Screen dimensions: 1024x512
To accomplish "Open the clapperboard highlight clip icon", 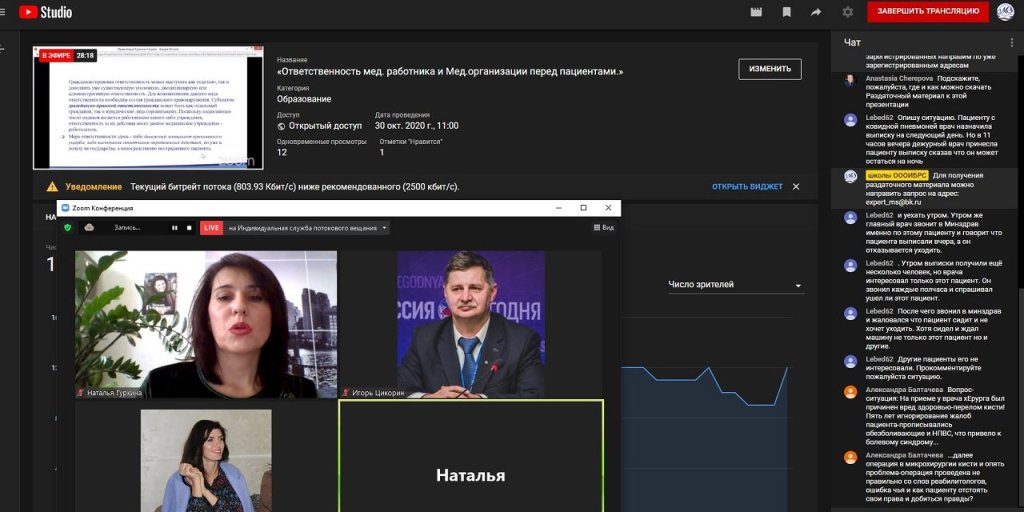I will click(756, 12).
